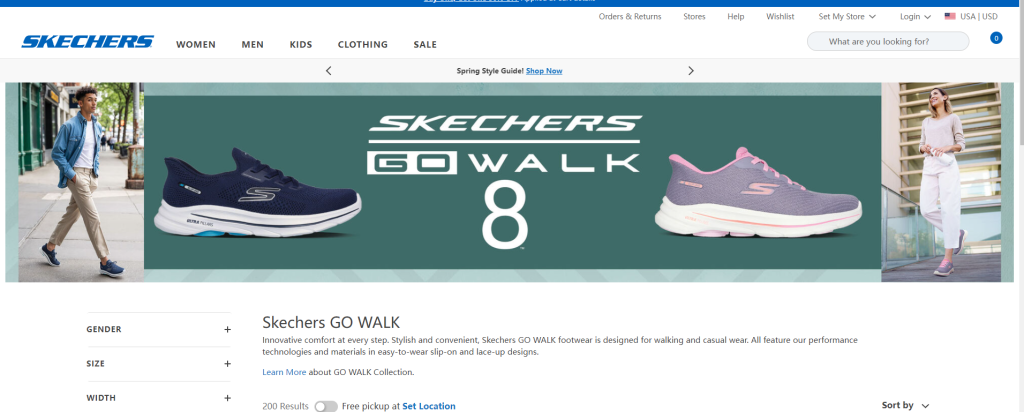1024x412 pixels.
Task: Toggle free pickup filter switch
Action: (325, 406)
